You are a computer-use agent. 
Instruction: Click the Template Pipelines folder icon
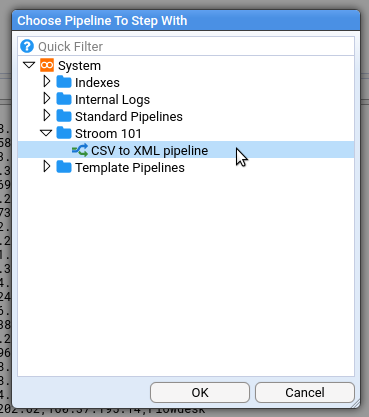click(x=64, y=167)
